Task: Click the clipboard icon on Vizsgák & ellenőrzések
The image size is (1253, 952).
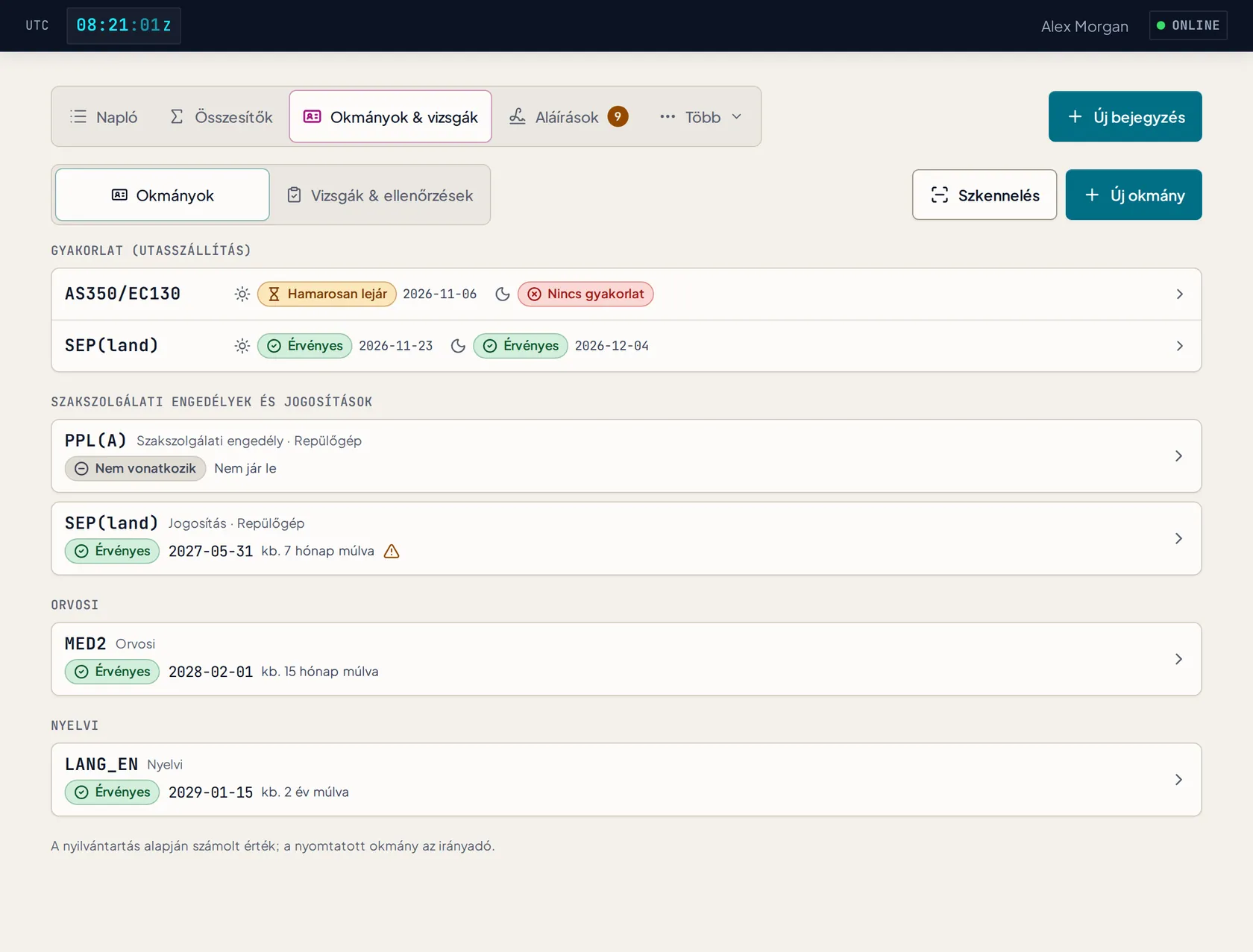Action: 295,195
